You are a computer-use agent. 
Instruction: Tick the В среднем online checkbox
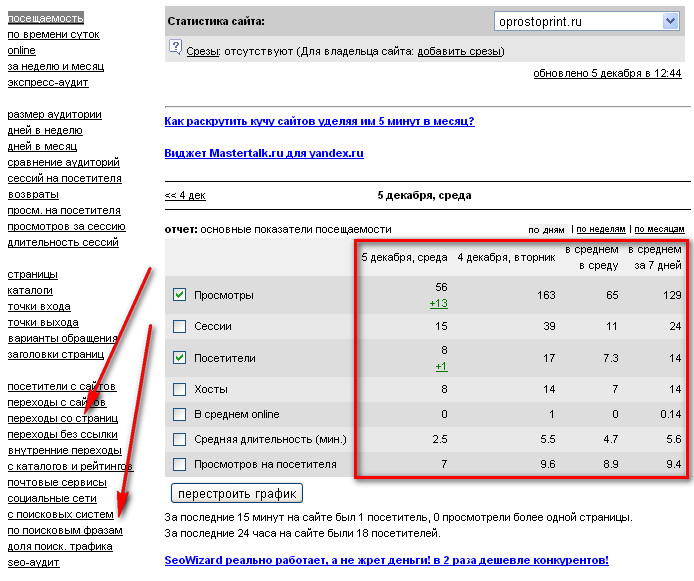click(179, 415)
